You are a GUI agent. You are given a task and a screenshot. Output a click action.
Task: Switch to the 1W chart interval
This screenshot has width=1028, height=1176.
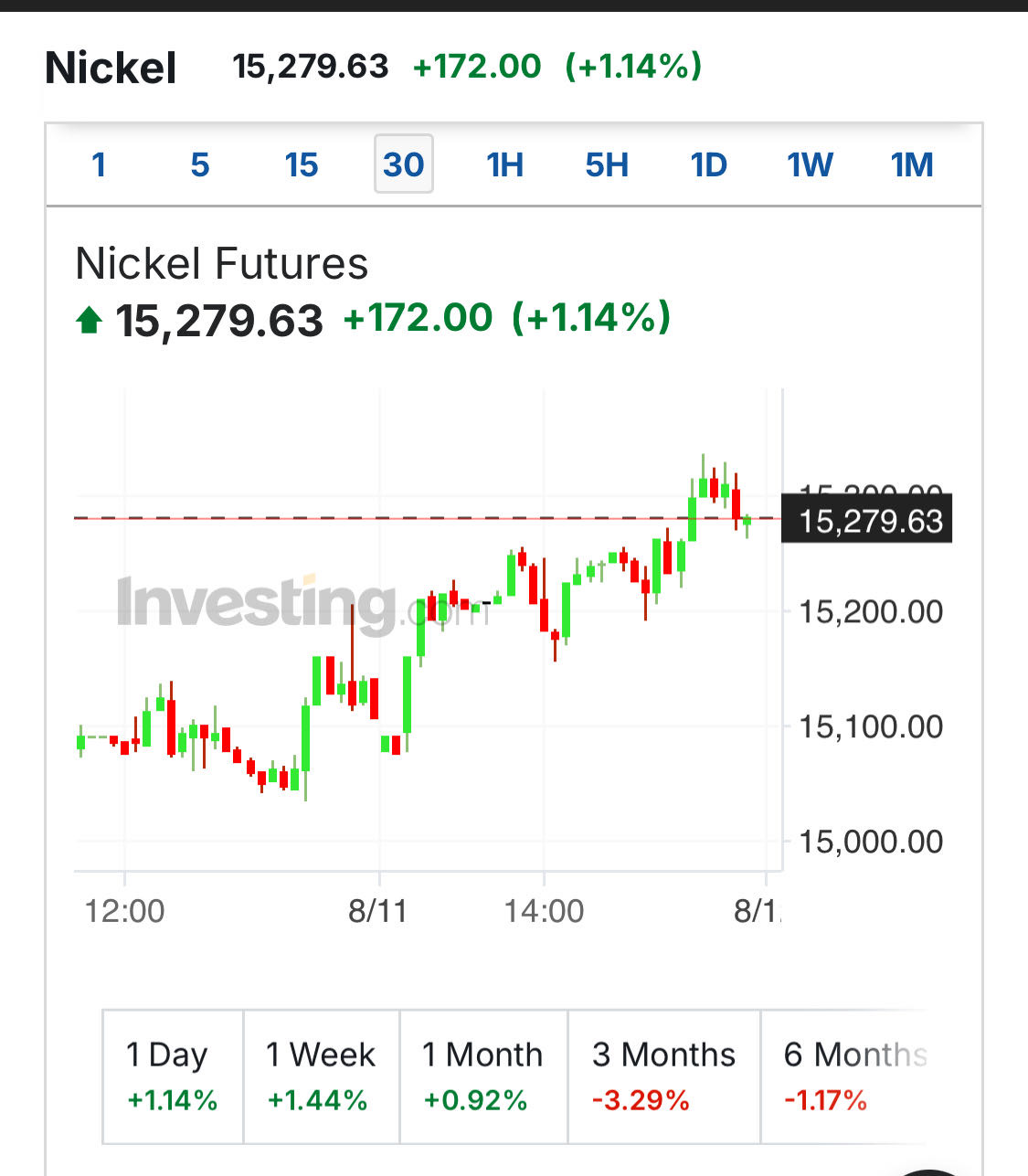pyautogui.click(x=810, y=164)
